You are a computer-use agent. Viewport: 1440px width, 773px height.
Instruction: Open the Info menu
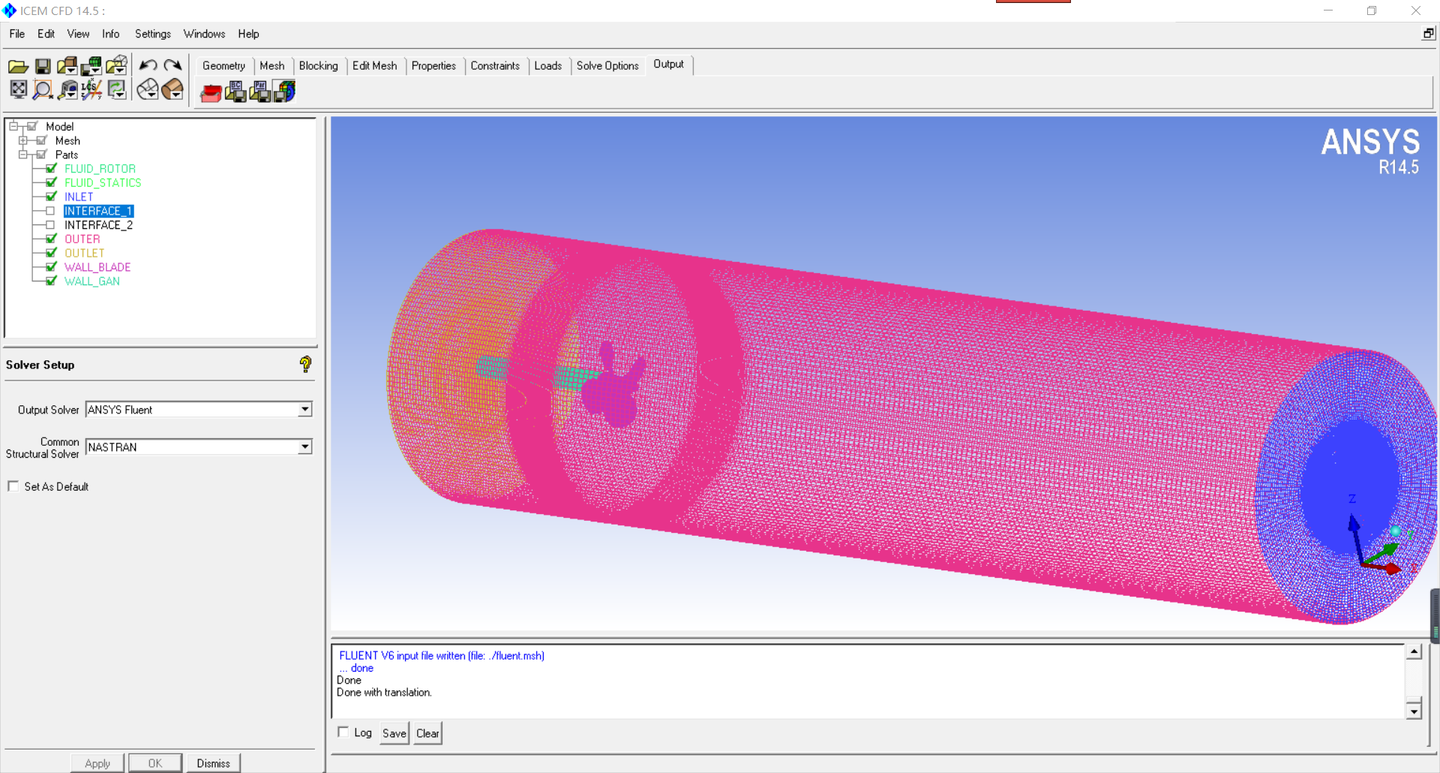pos(111,34)
